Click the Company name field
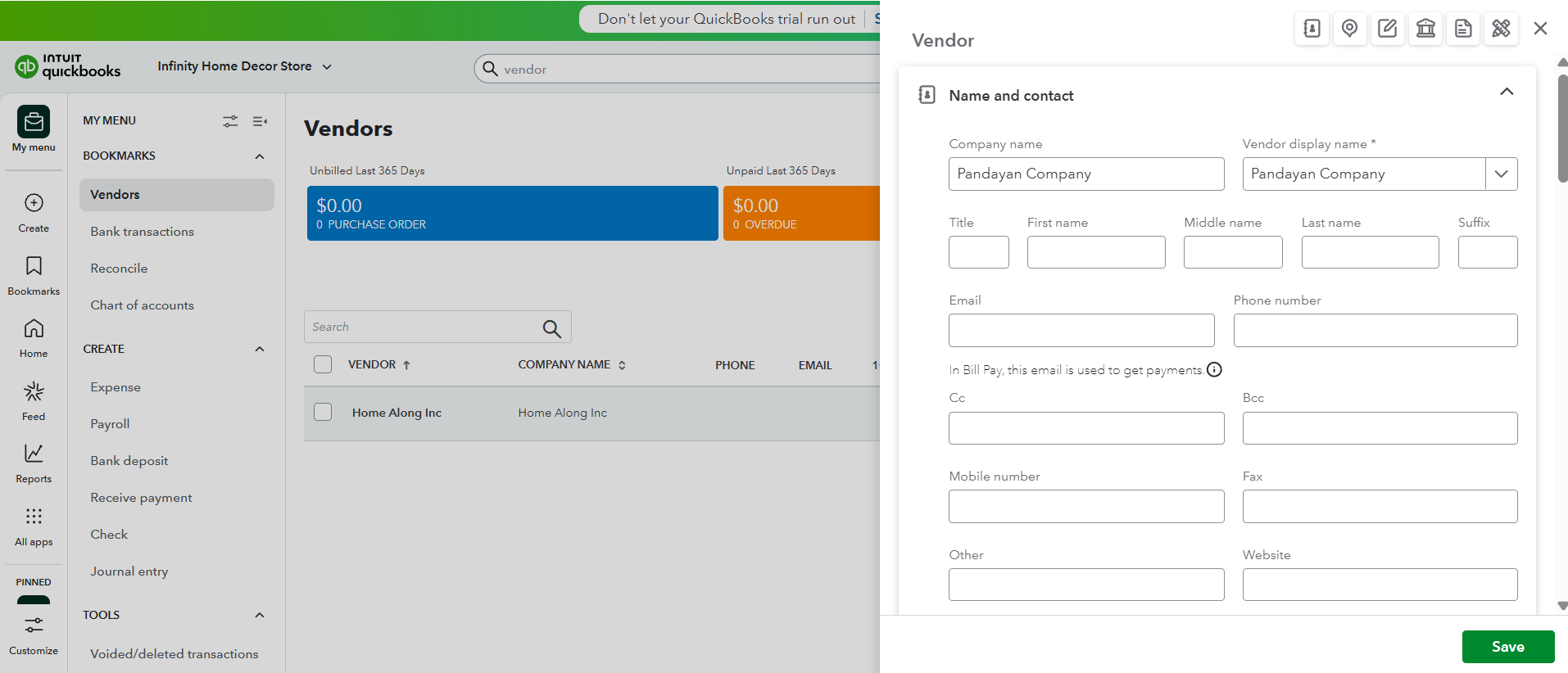Viewport: 1568px width, 673px height. point(1086,174)
